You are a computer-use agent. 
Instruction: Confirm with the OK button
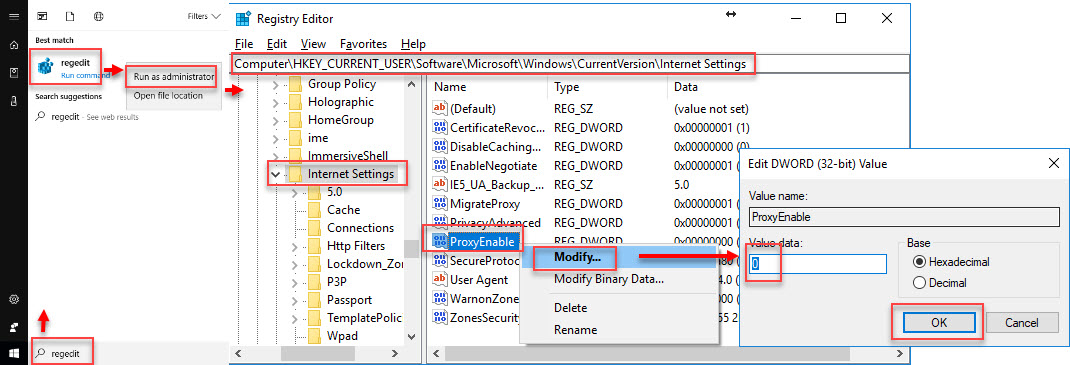point(939,323)
